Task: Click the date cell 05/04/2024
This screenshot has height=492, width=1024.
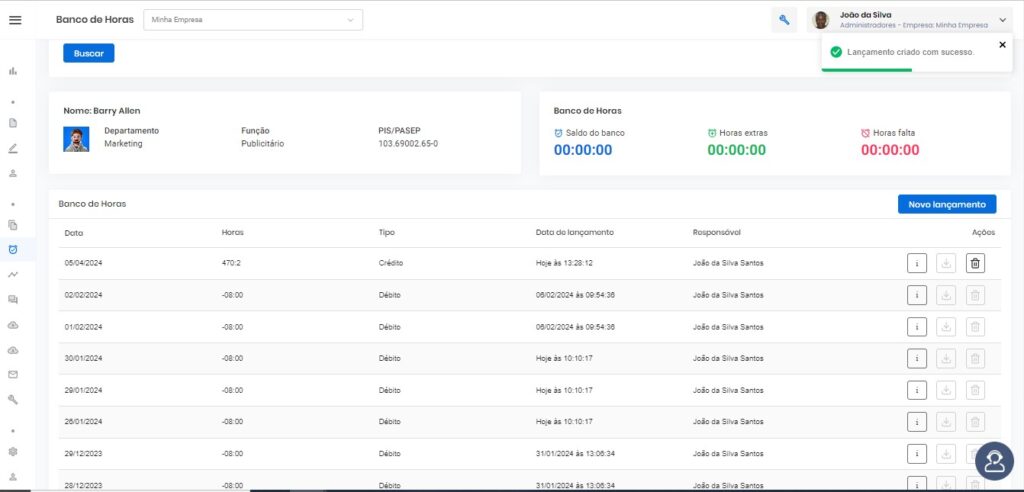Action: [84, 263]
